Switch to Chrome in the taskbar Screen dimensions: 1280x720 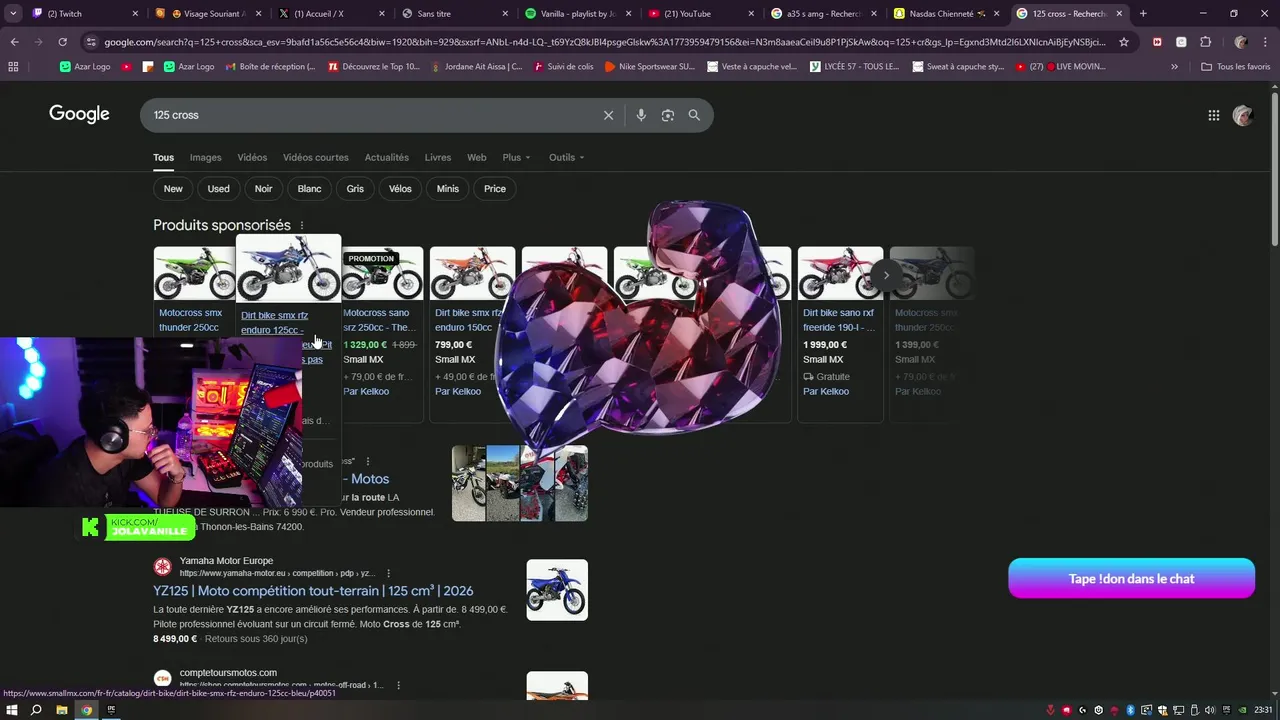pyautogui.click(x=87, y=710)
